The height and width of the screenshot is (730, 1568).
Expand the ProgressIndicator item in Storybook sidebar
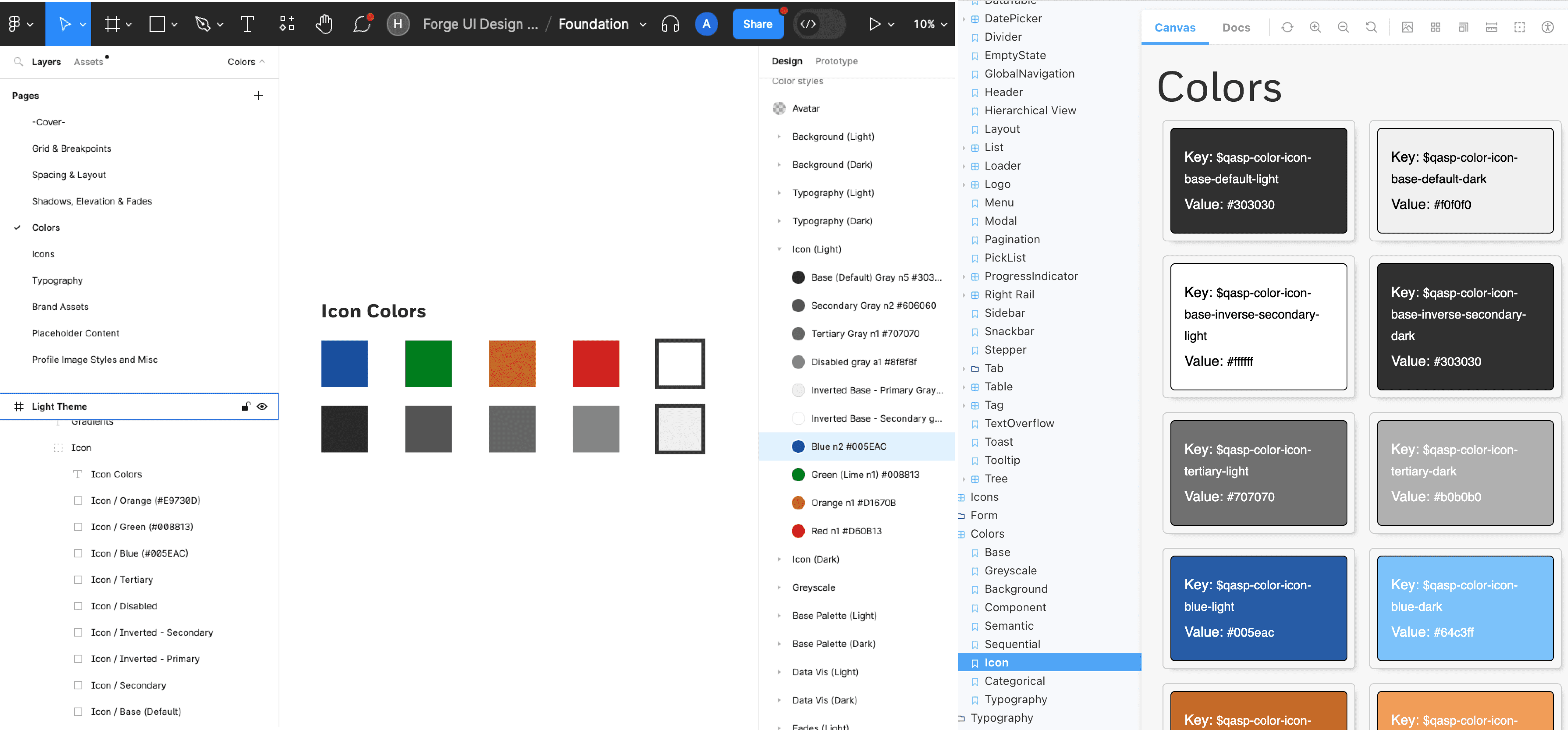click(964, 276)
